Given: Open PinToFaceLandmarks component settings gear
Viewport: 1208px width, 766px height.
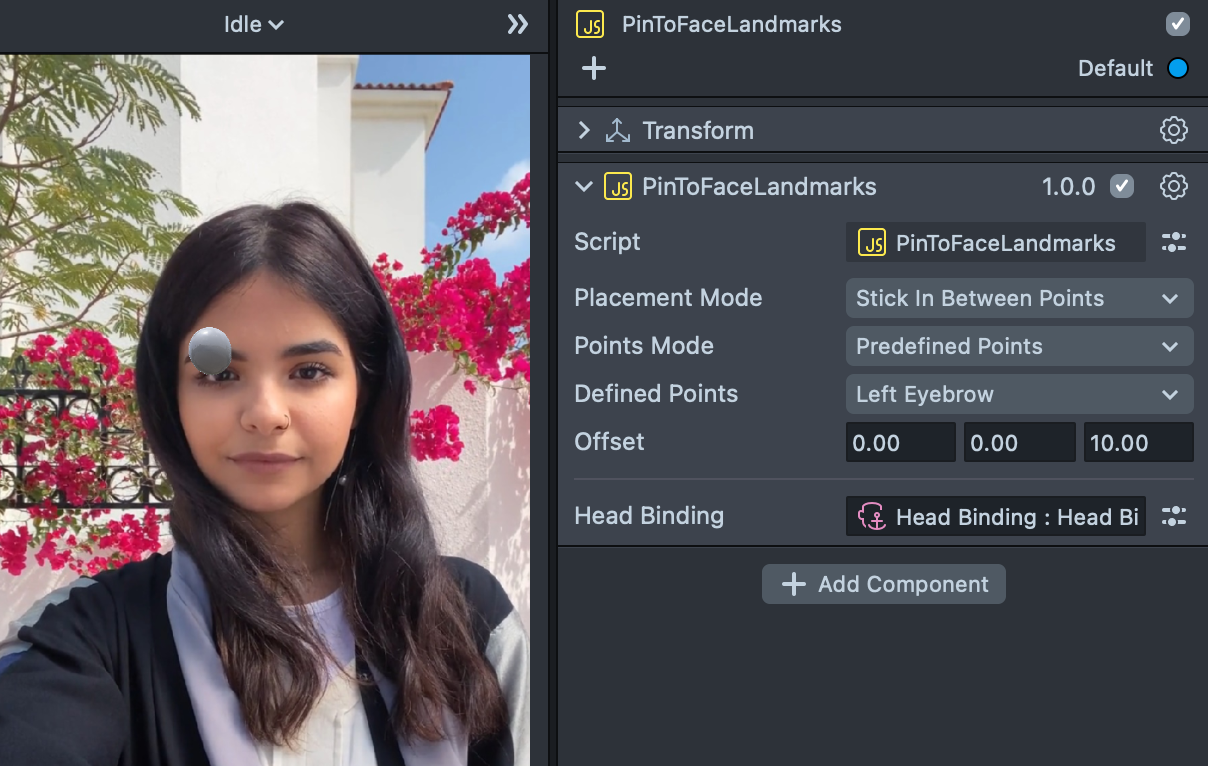Looking at the screenshot, I should click(x=1173, y=186).
